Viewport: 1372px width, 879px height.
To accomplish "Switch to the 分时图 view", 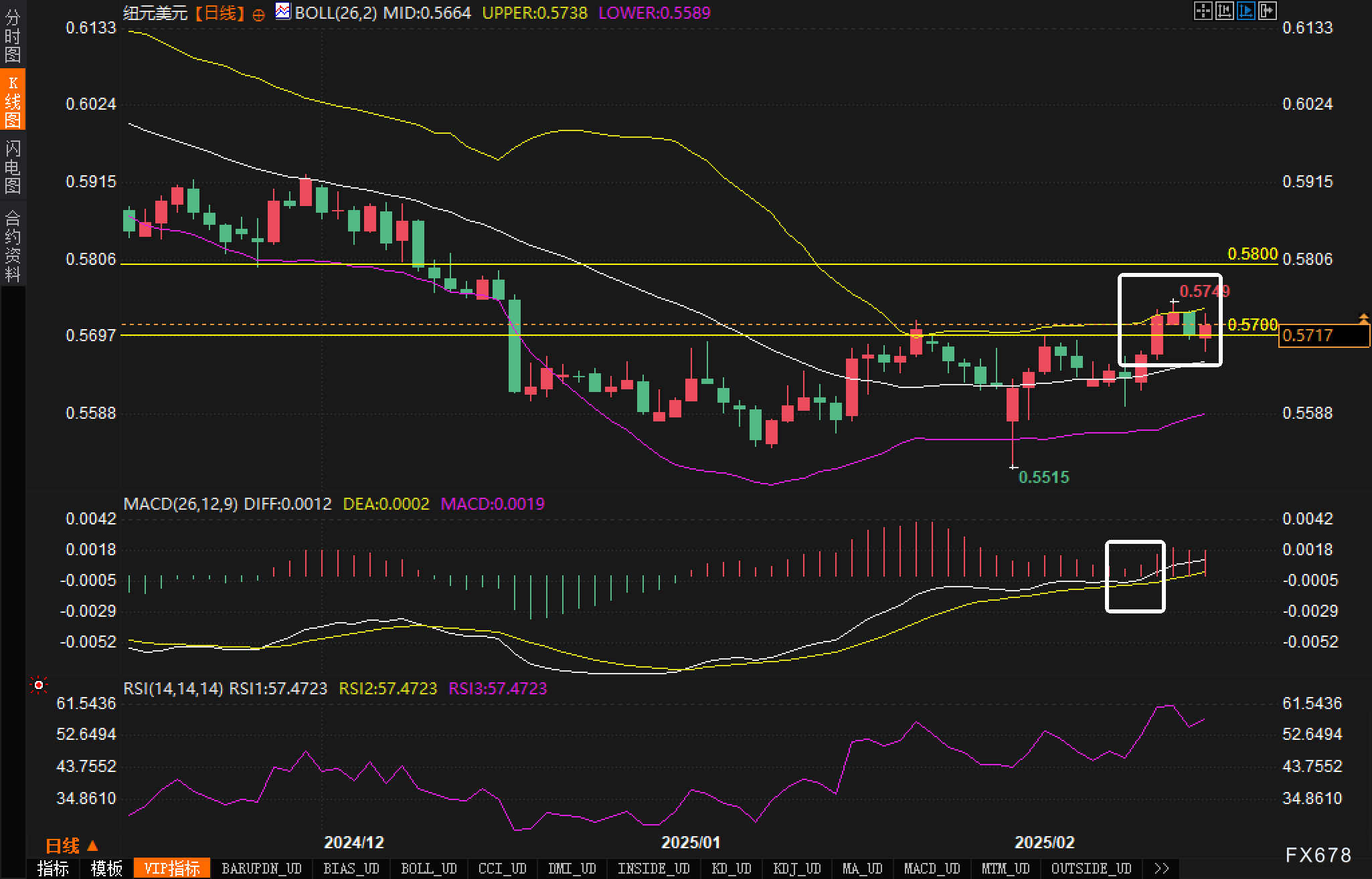I will click(13, 37).
